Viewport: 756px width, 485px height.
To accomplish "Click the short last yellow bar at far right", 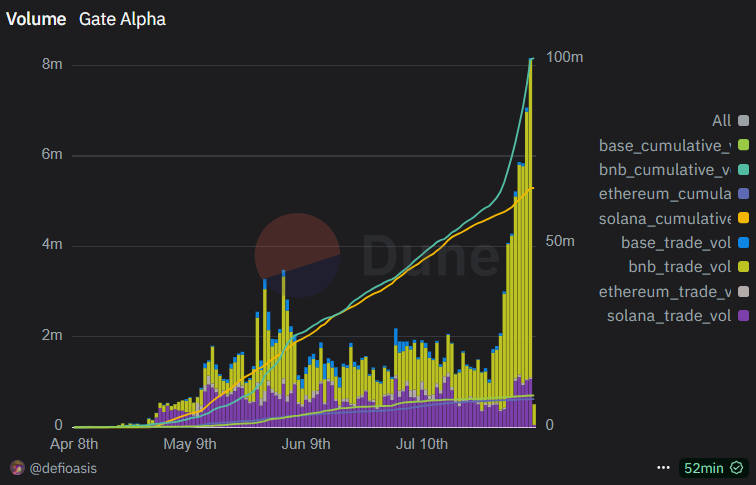I will pos(534,415).
